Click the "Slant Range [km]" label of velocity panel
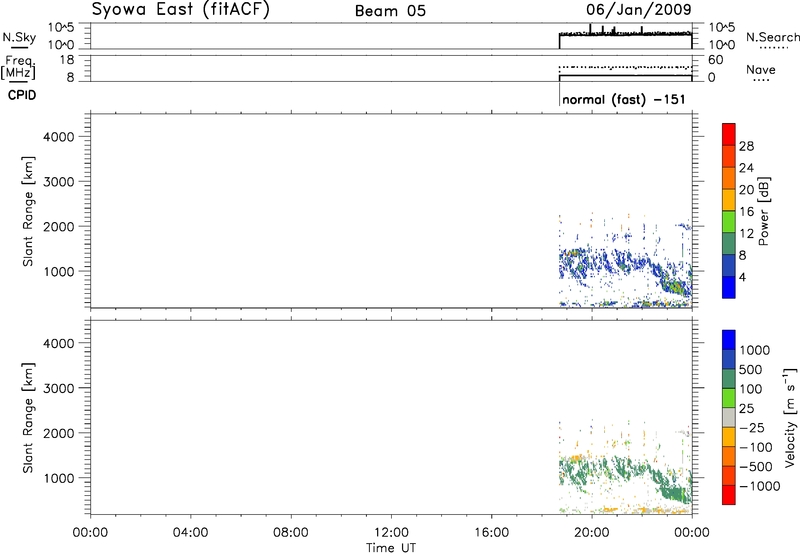 point(28,418)
